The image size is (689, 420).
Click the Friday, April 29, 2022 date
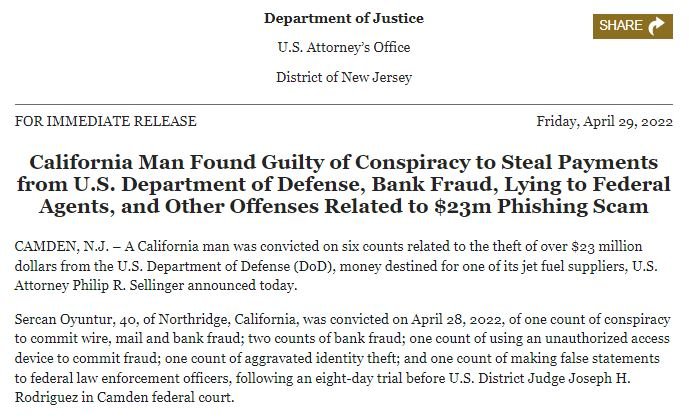604,121
